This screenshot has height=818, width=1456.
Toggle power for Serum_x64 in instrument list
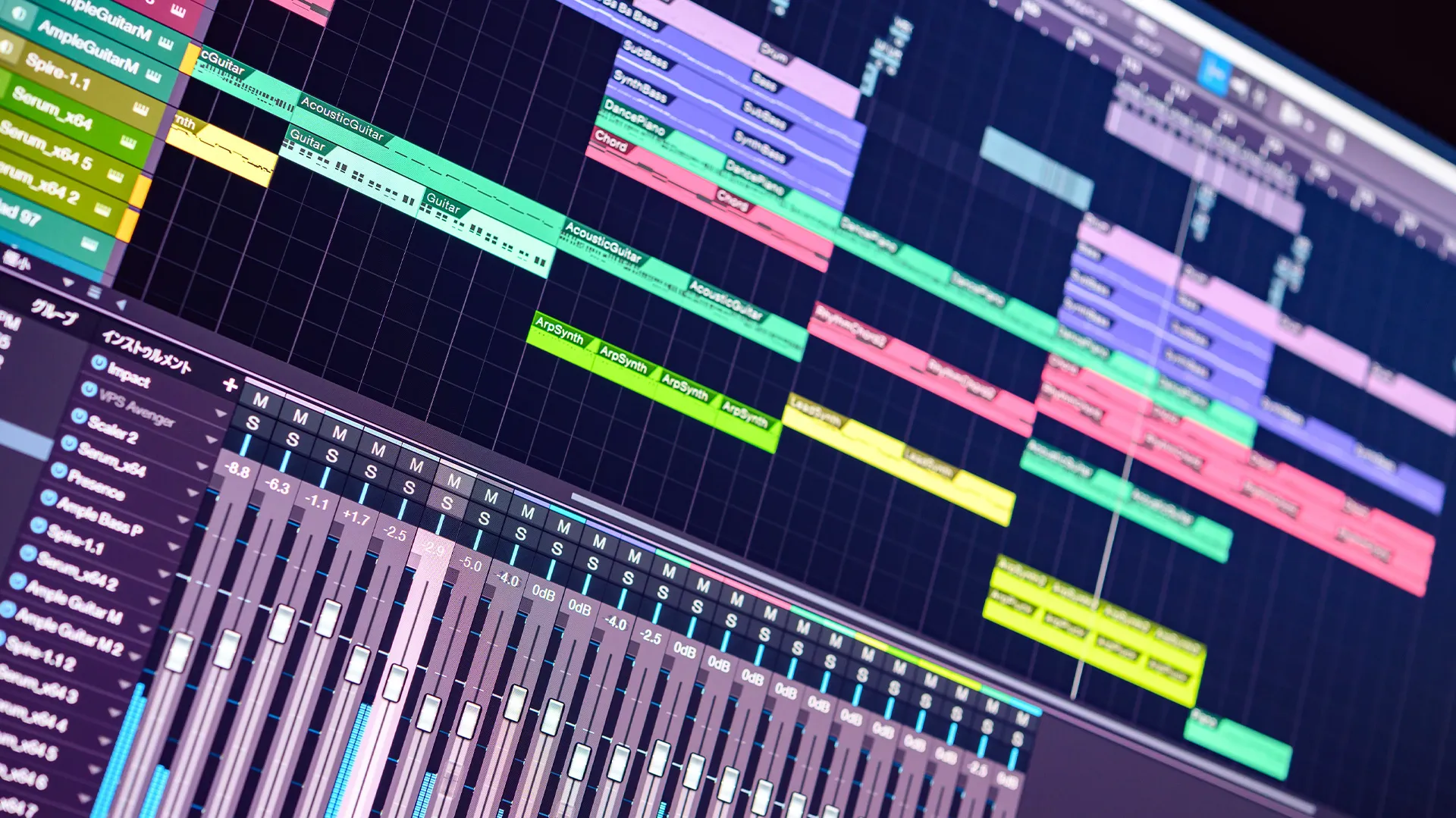(x=69, y=443)
